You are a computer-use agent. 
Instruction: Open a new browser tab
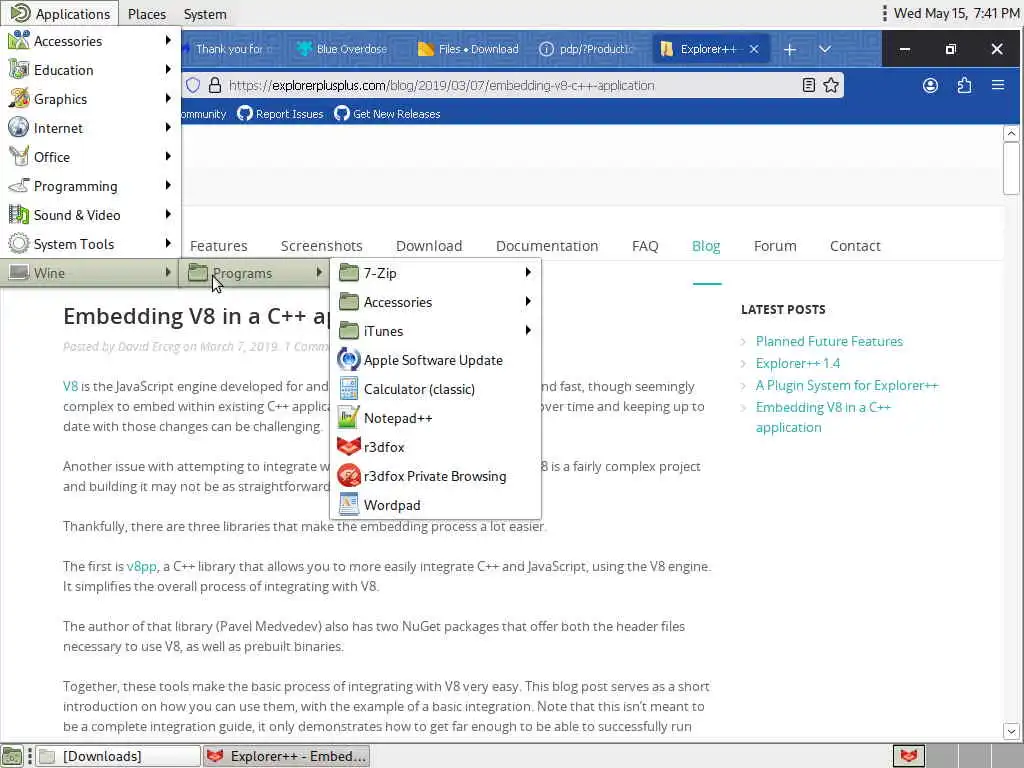790,49
